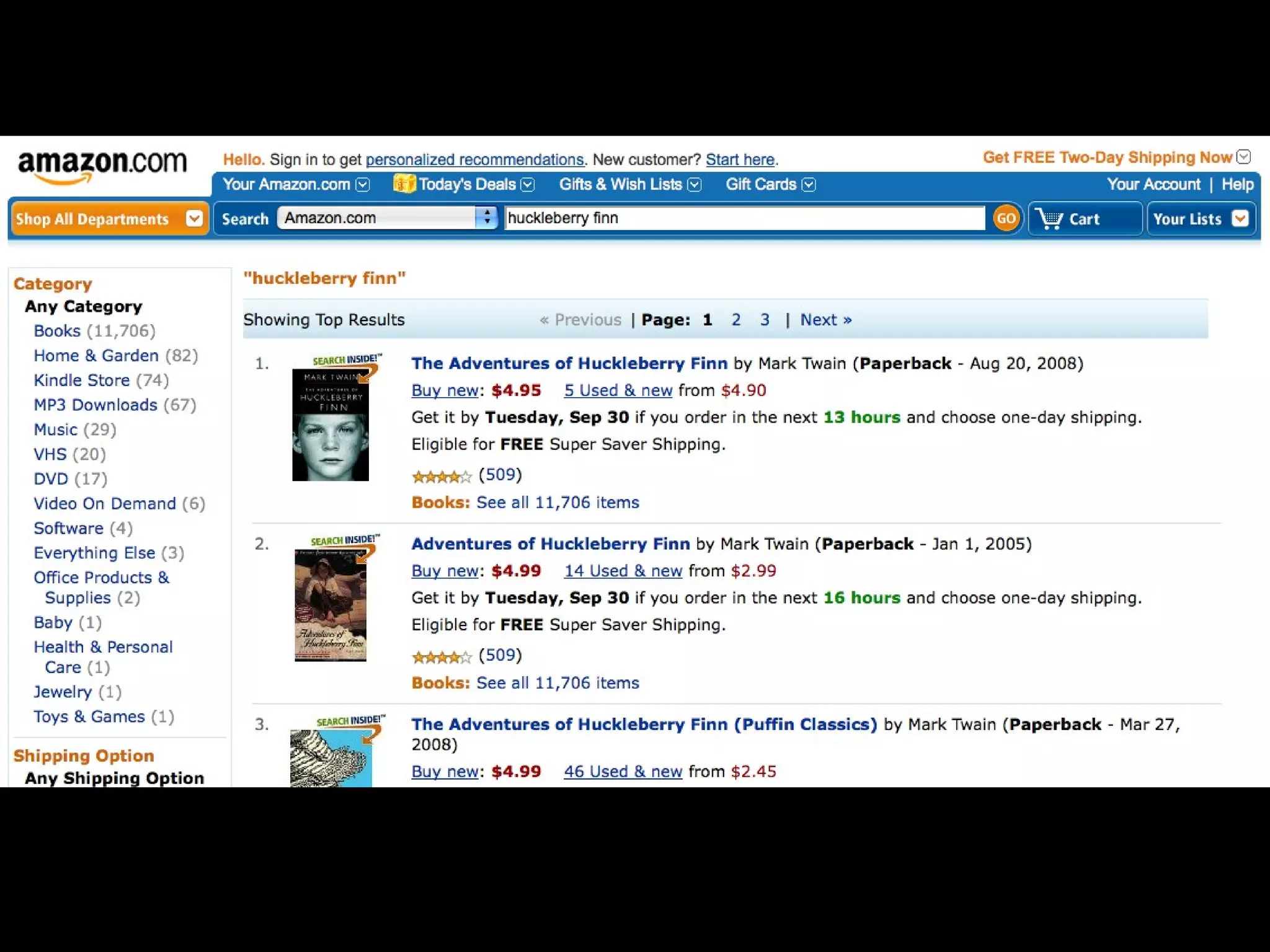Click the star rating of the first book
The image size is (1270, 952).
pyautogui.click(x=442, y=477)
